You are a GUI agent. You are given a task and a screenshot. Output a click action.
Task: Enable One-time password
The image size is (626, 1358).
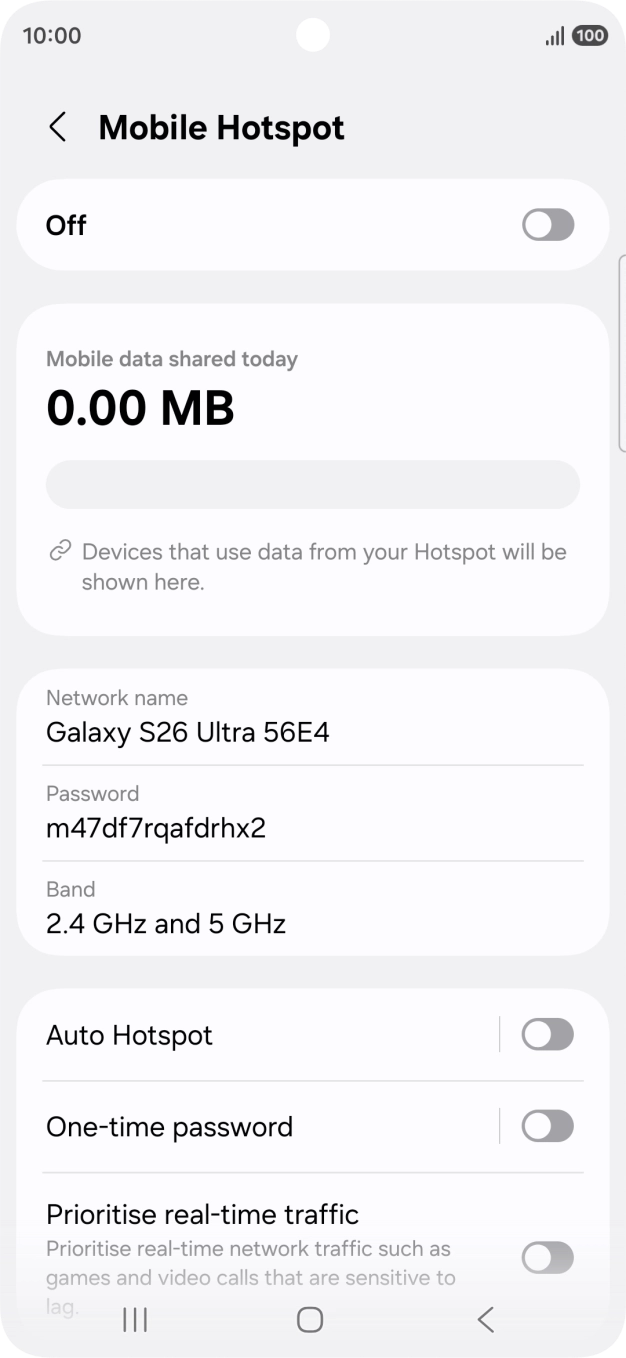[547, 1126]
